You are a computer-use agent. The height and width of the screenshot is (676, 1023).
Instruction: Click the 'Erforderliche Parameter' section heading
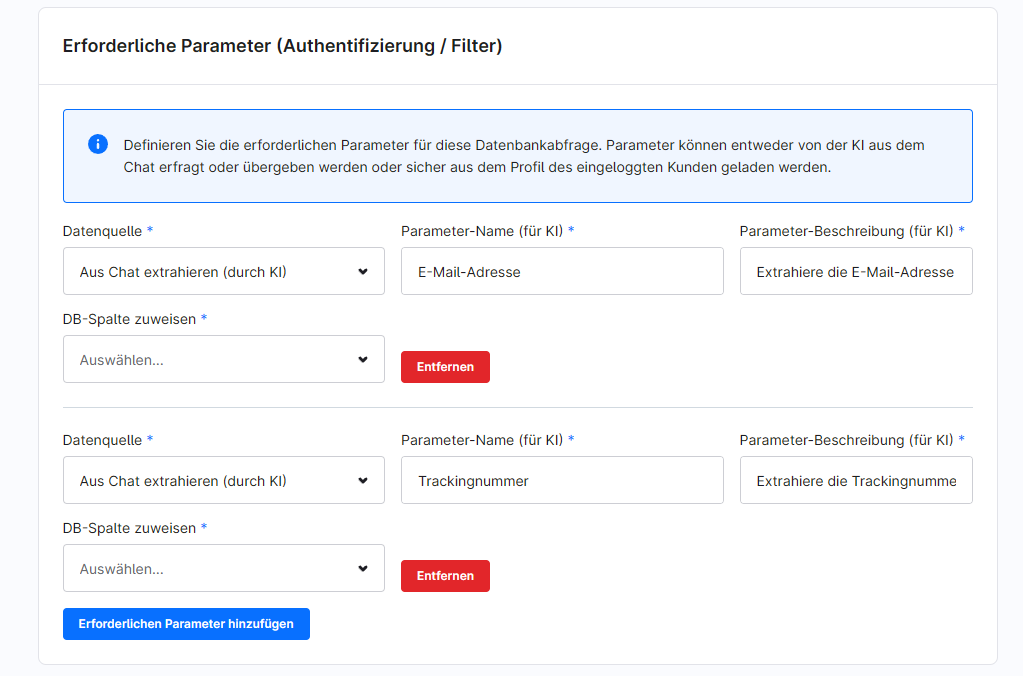coord(282,46)
